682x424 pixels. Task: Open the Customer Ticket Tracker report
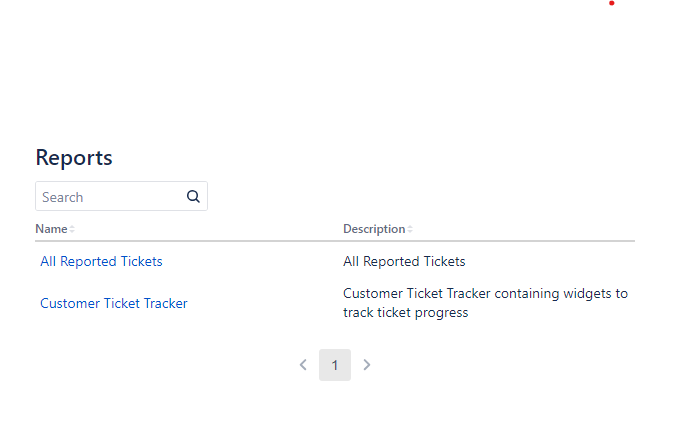click(114, 303)
